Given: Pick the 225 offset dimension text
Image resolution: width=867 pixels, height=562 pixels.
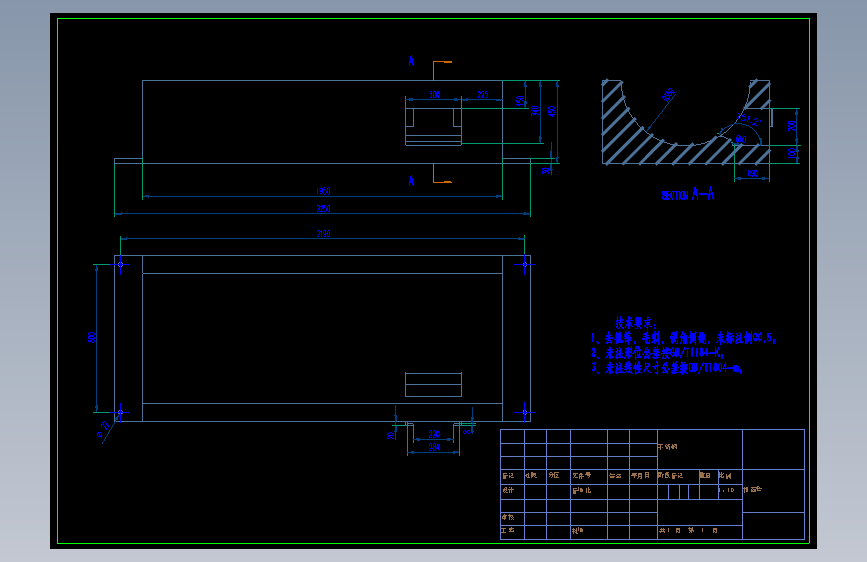Looking at the screenshot, I should pyautogui.click(x=483, y=95).
